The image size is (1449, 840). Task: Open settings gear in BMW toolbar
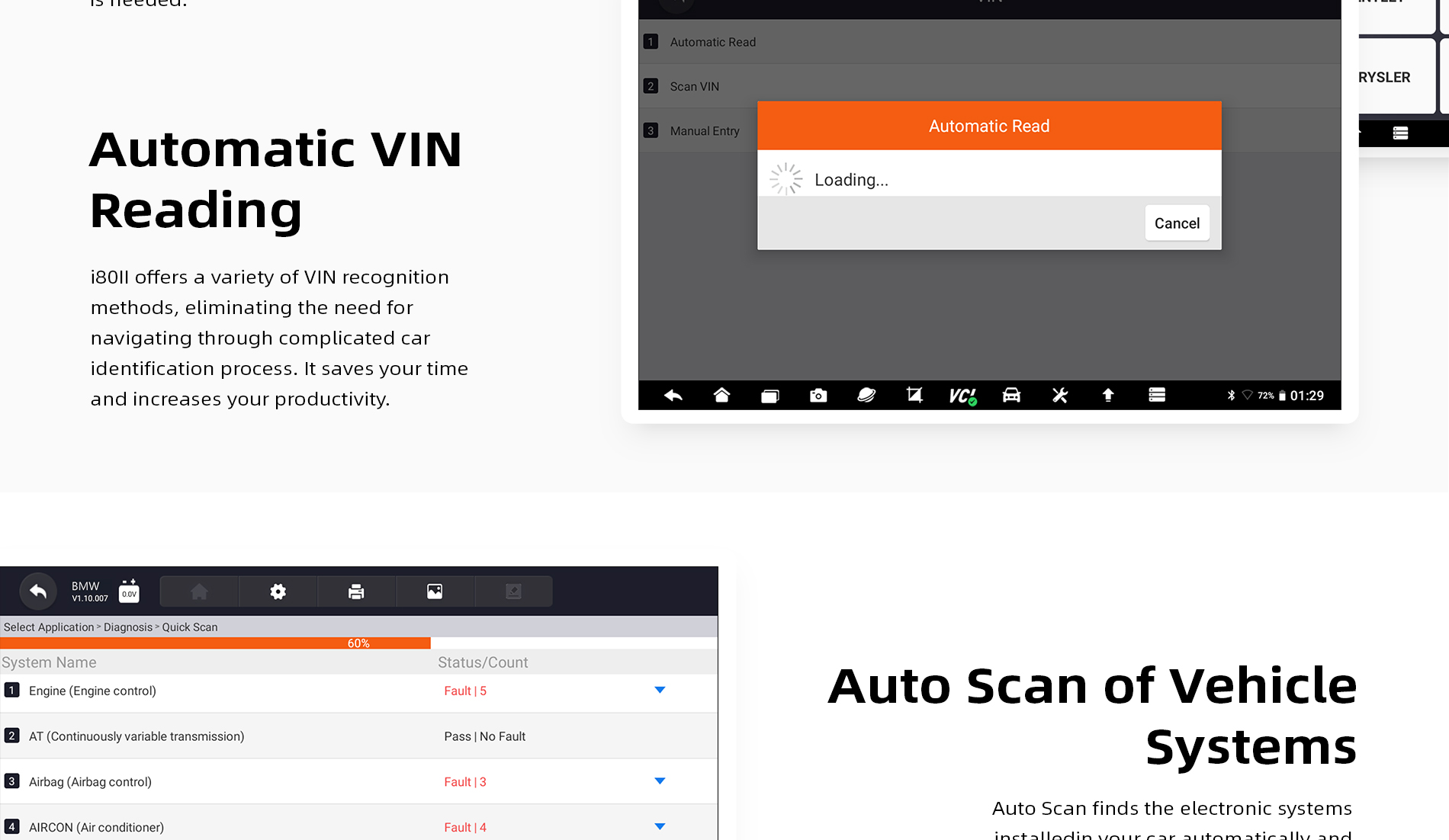point(278,592)
